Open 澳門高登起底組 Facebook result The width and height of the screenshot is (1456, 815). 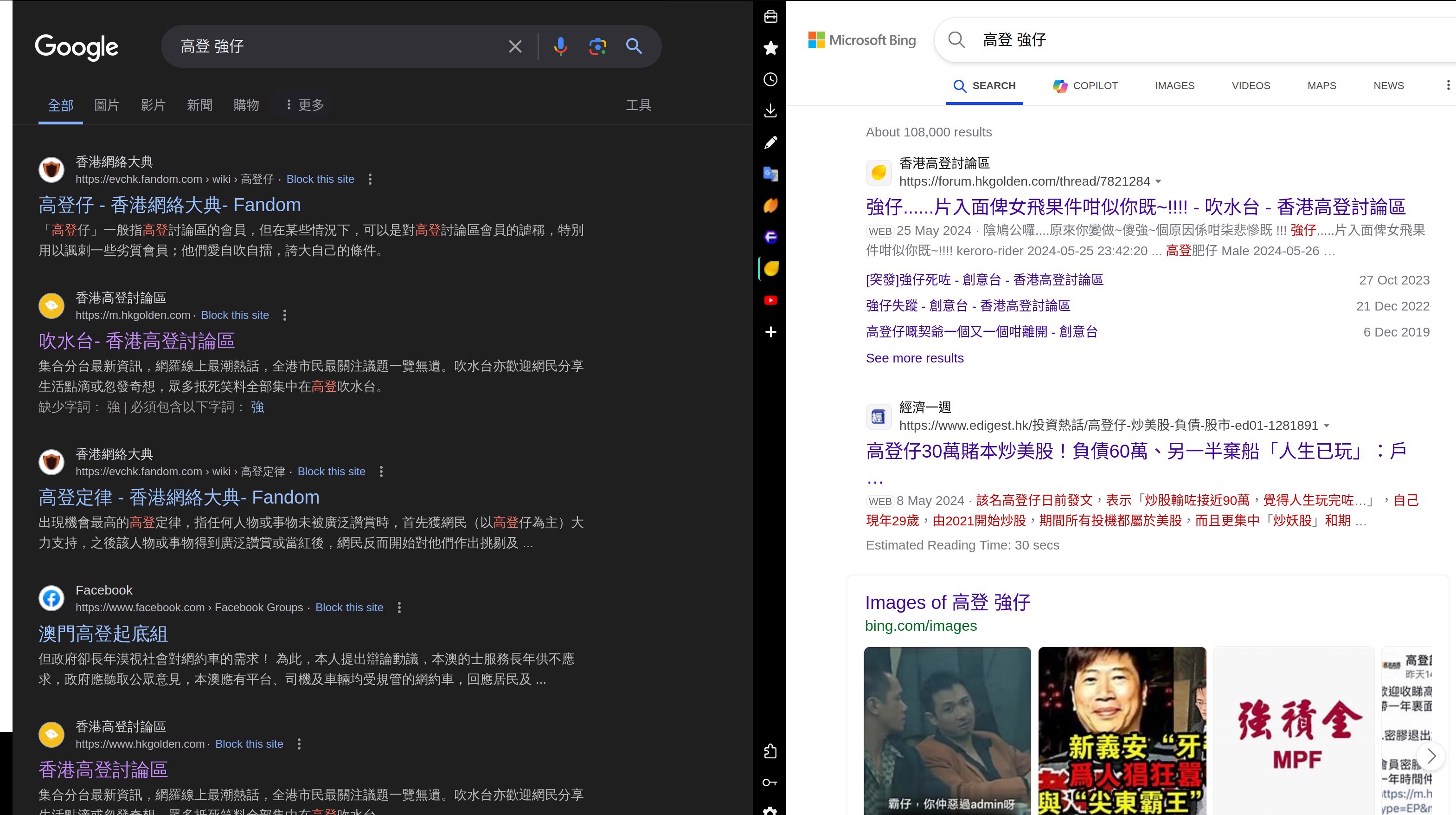[x=103, y=634]
